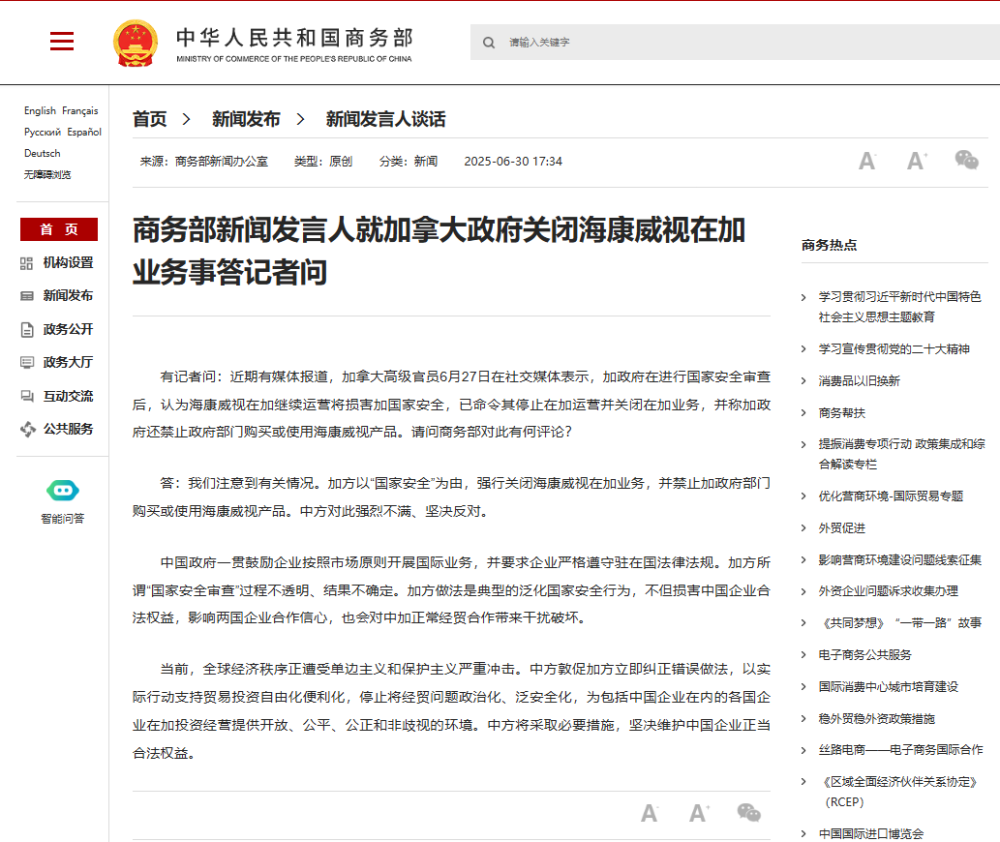Open the 智能问答 chatbot icon
The image size is (1000, 842).
tap(62, 491)
